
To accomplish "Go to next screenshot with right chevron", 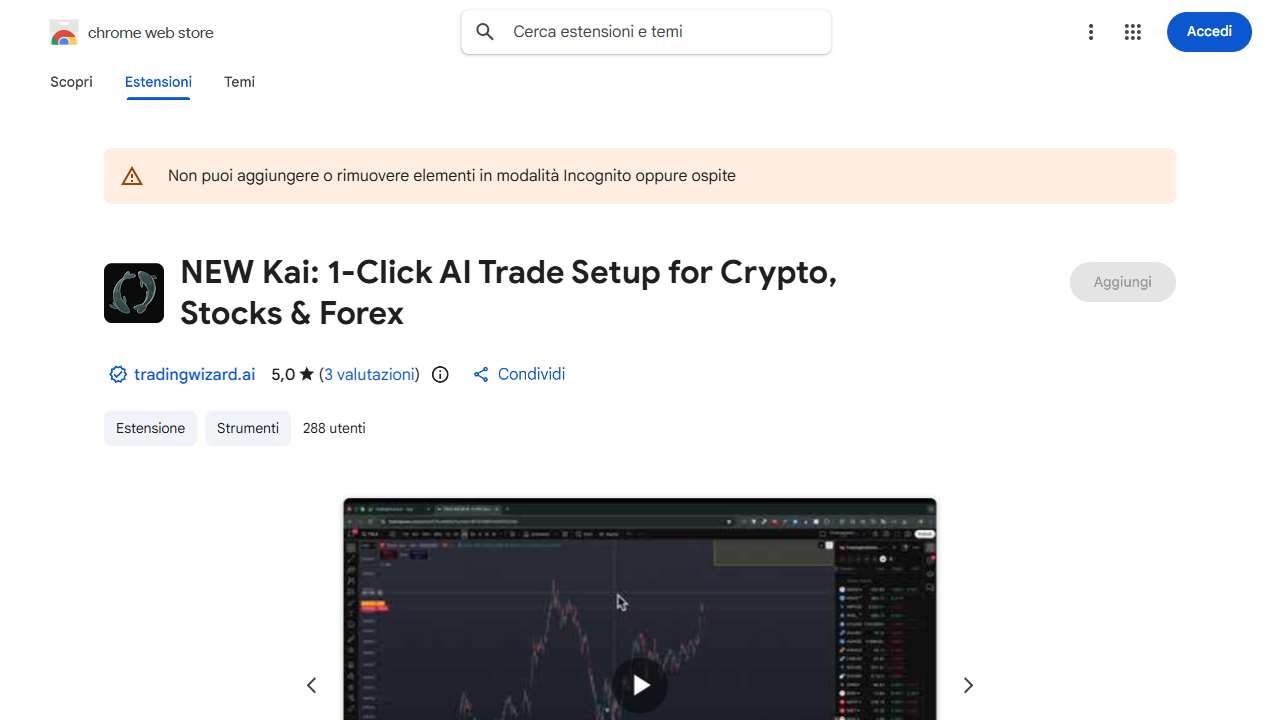I will (x=968, y=685).
